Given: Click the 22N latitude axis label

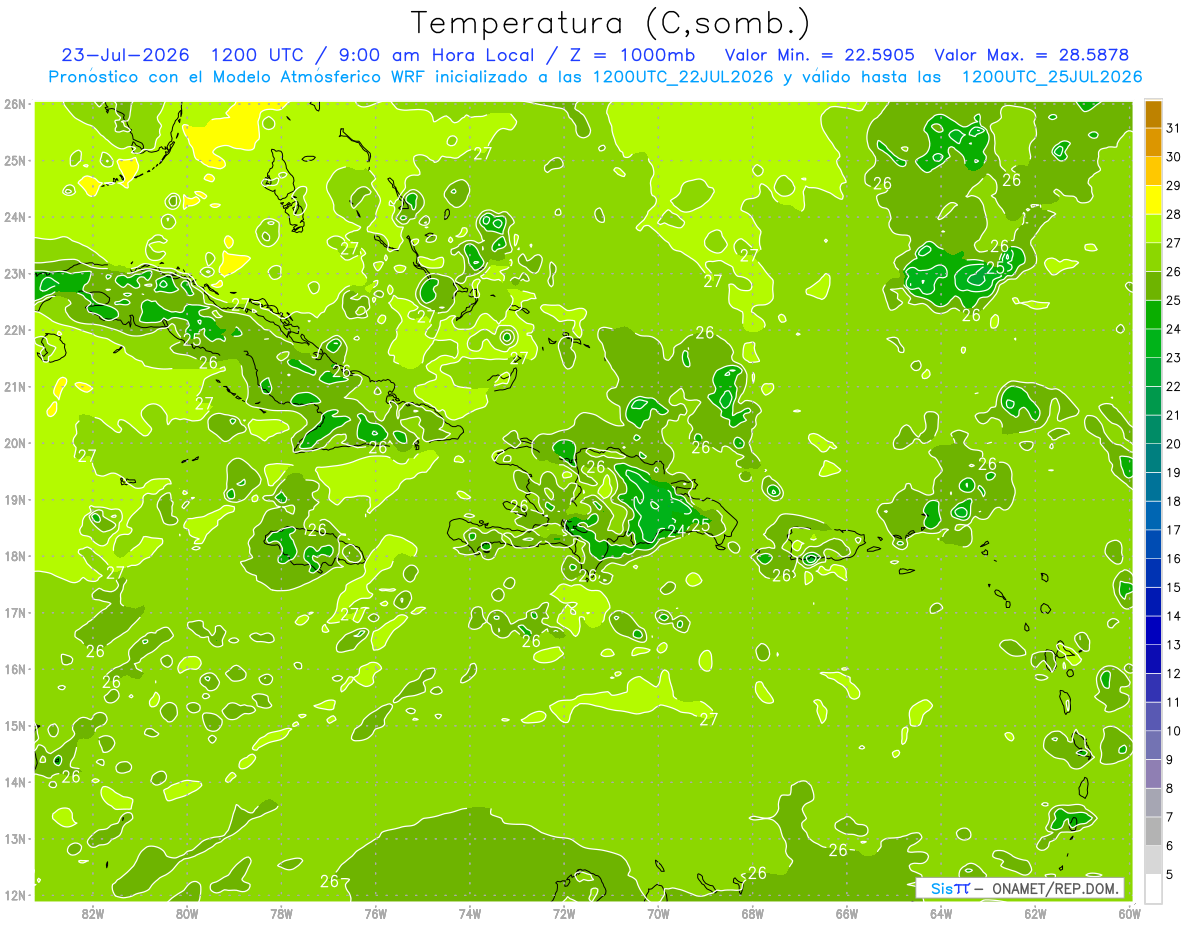Looking at the screenshot, I should click(x=14, y=330).
